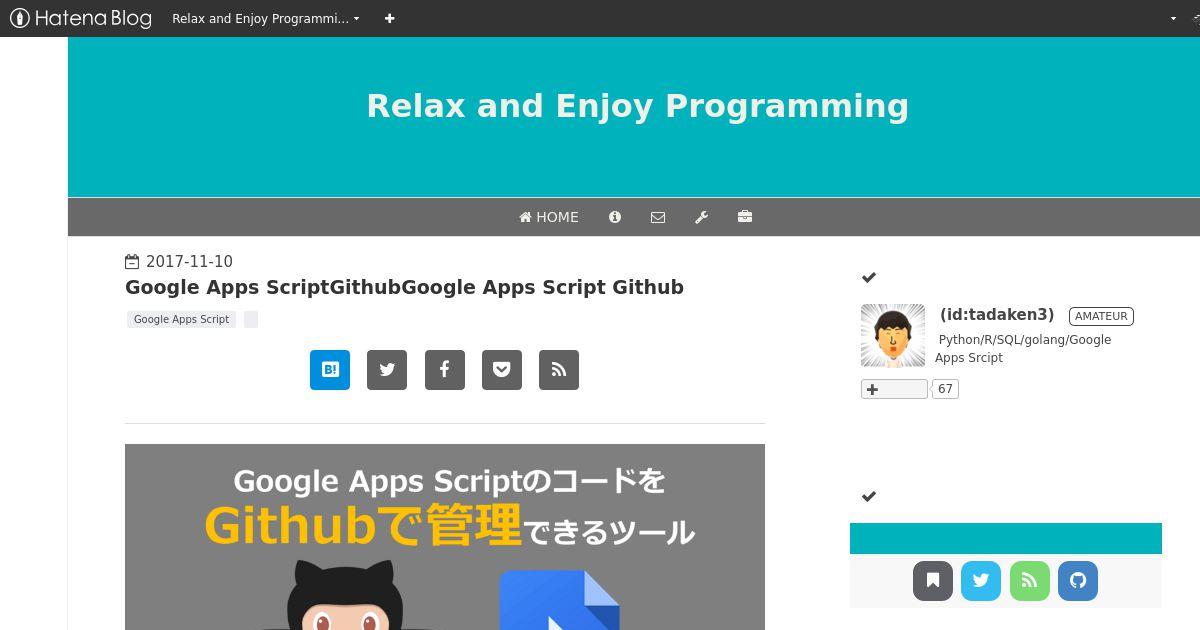Click the calendar icon beside the date
This screenshot has width=1200, height=630.
[x=132, y=262]
